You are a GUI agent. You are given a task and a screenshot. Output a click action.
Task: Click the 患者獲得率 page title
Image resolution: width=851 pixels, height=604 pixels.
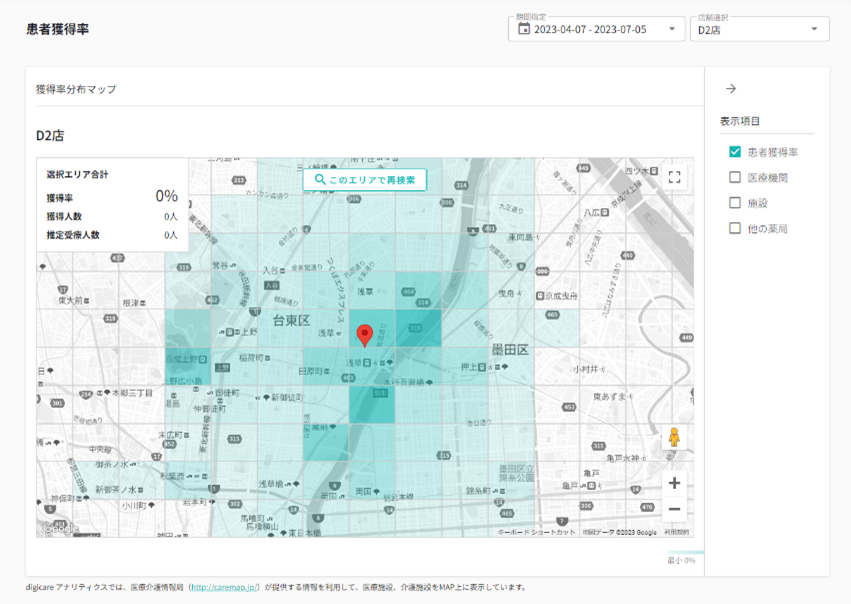coord(58,29)
